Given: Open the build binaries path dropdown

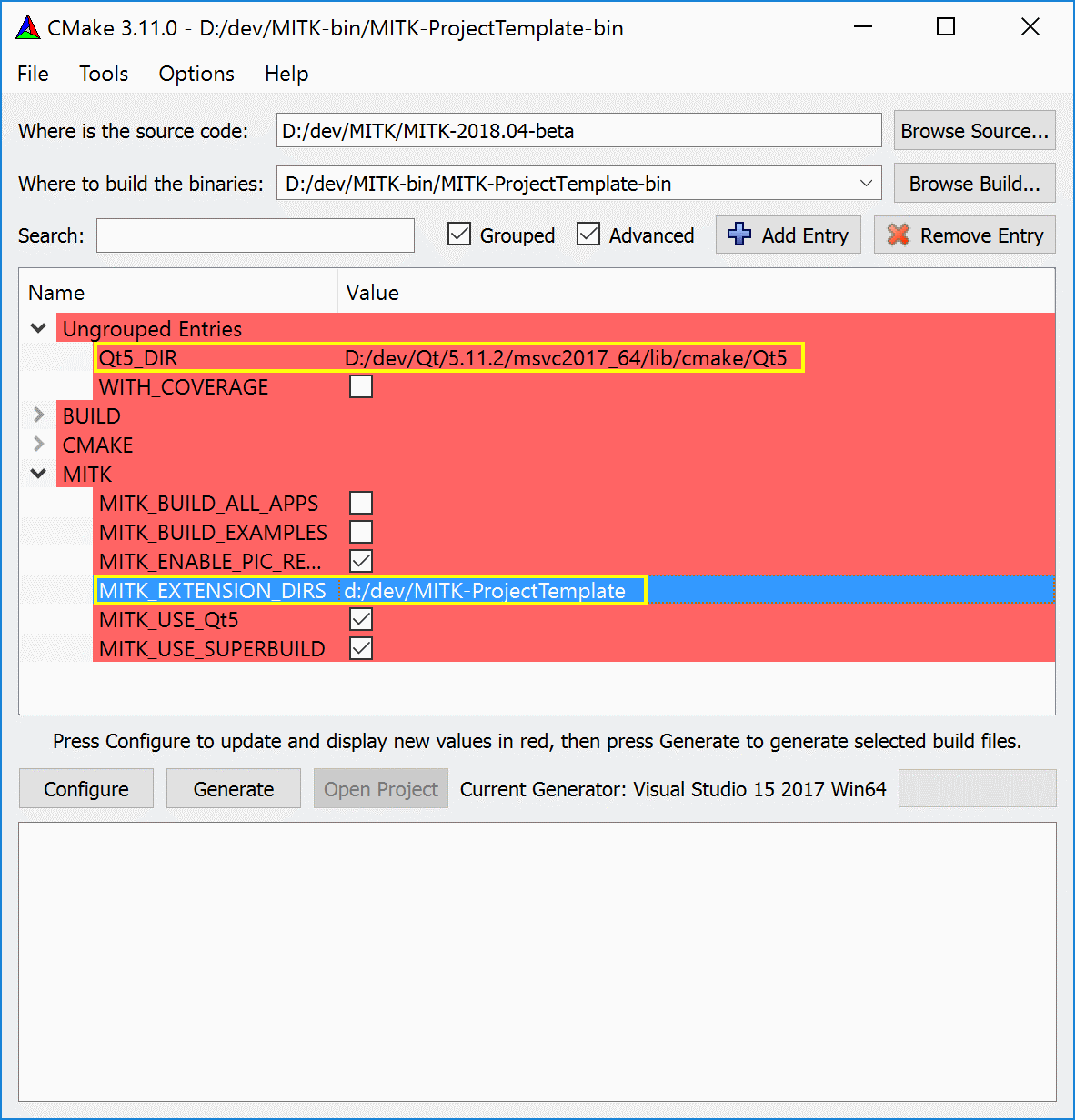Looking at the screenshot, I should click(866, 184).
